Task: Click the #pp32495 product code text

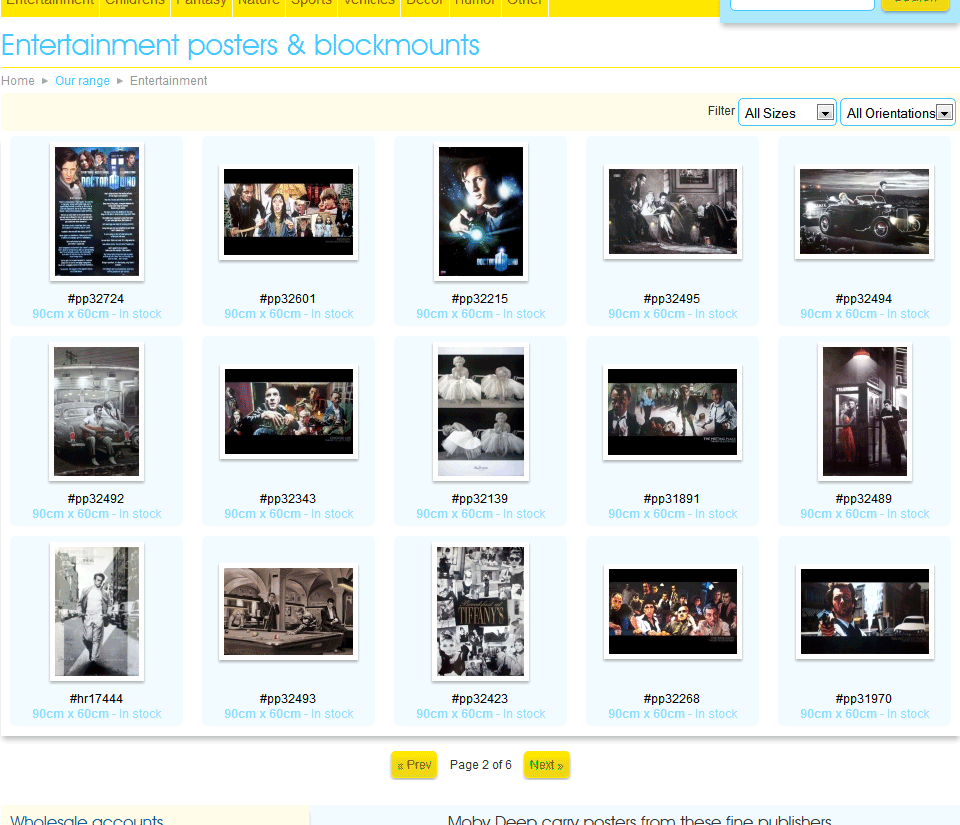Action: coord(672,299)
